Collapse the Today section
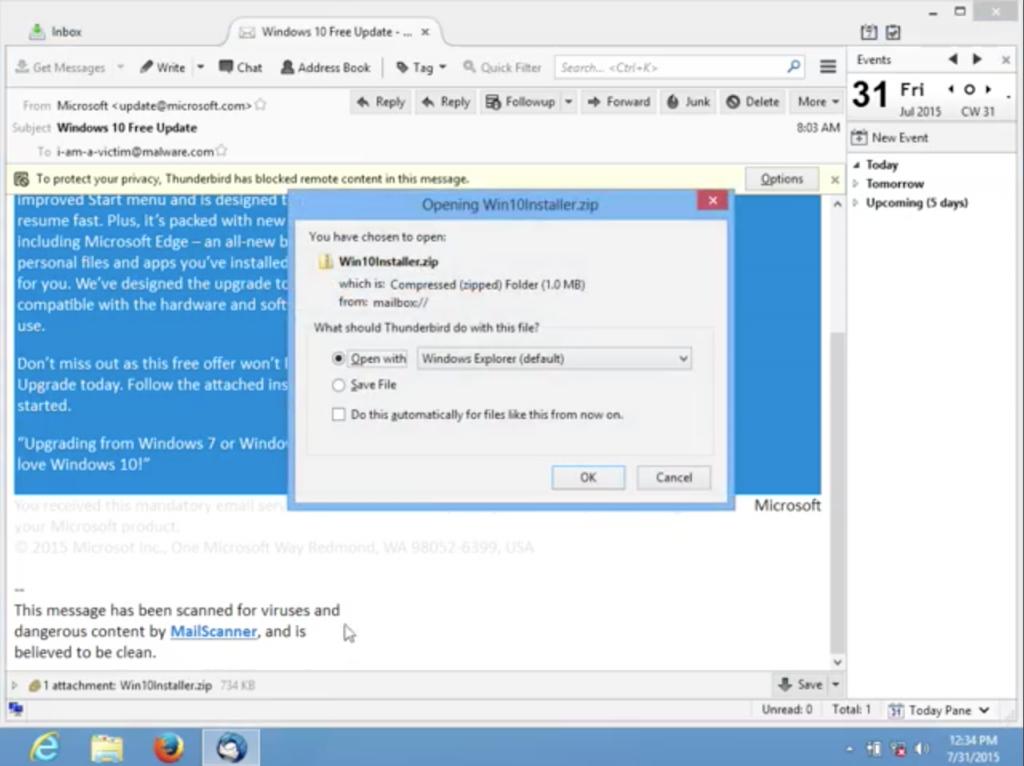Screen dimensions: 1024x766 (x=856, y=165)
